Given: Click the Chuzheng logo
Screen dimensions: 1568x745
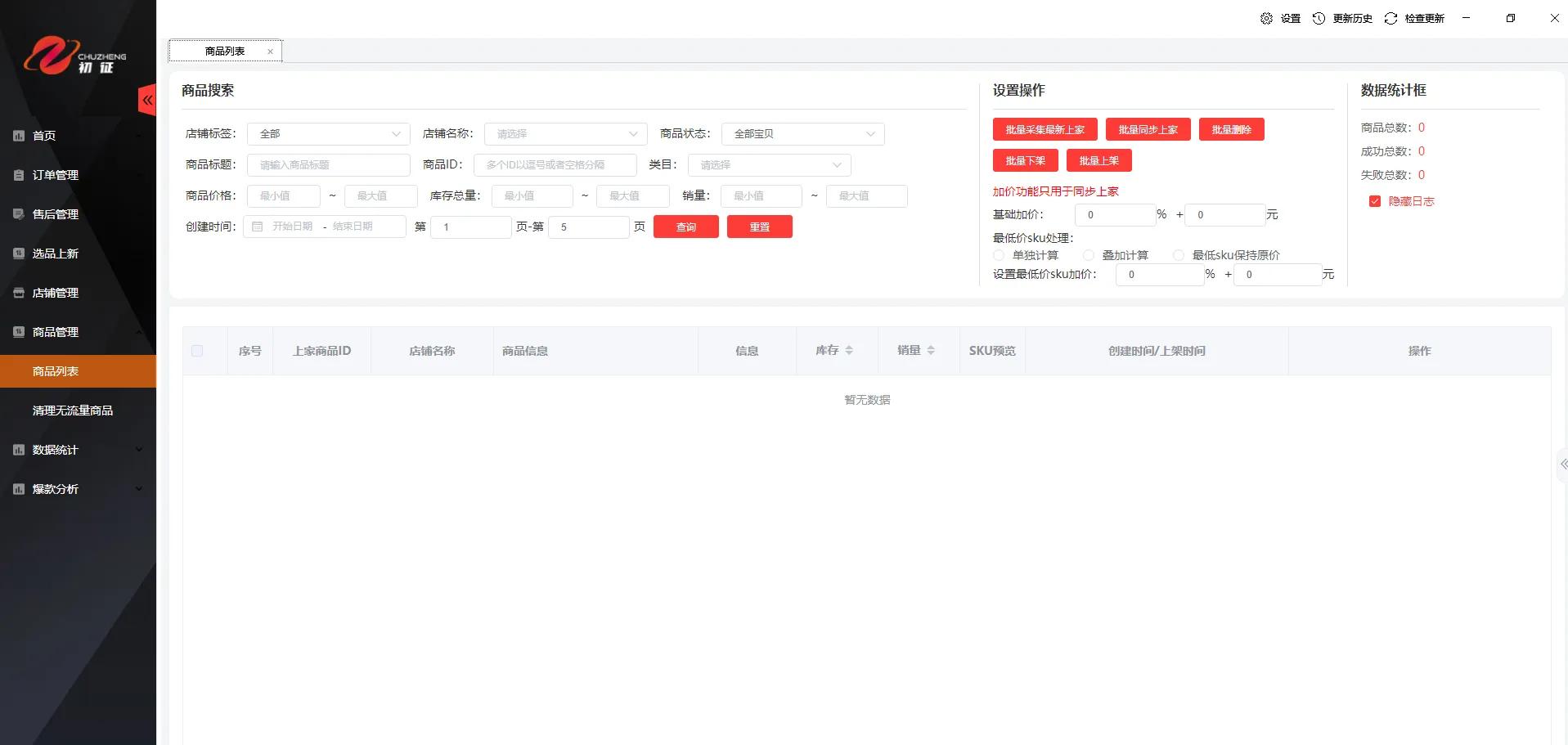Looking at the screenshot, I should click(x=74, y=56).
